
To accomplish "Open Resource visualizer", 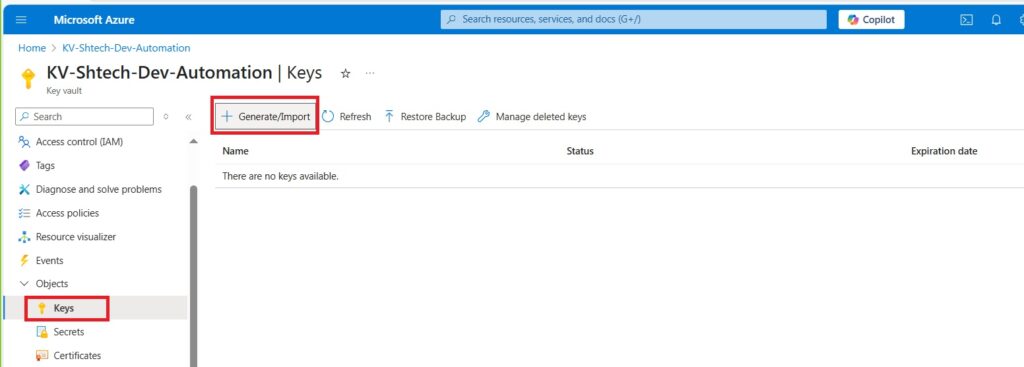I will (76, 236).
